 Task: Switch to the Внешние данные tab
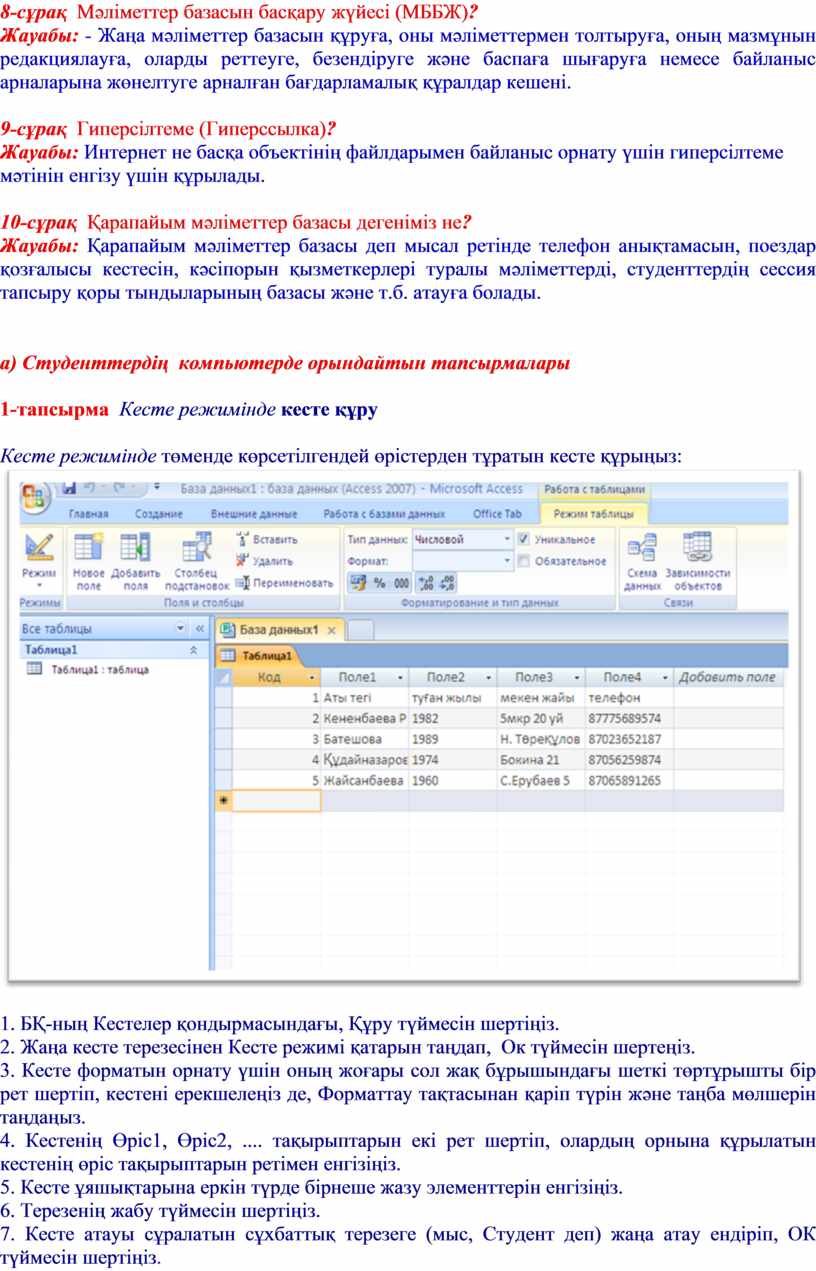pyautogui.click(x=254, y=514)
